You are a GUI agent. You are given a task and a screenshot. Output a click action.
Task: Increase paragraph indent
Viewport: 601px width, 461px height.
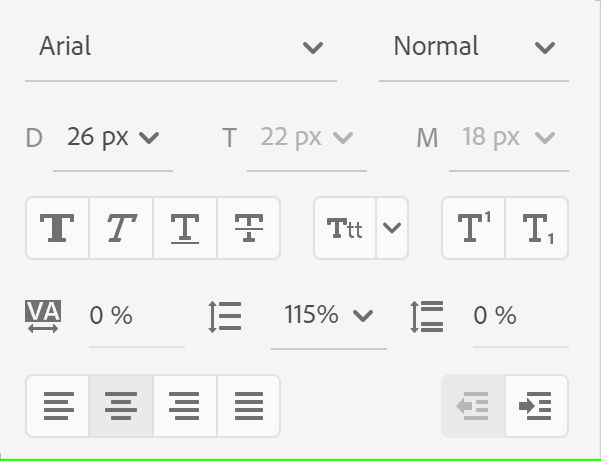537,406
